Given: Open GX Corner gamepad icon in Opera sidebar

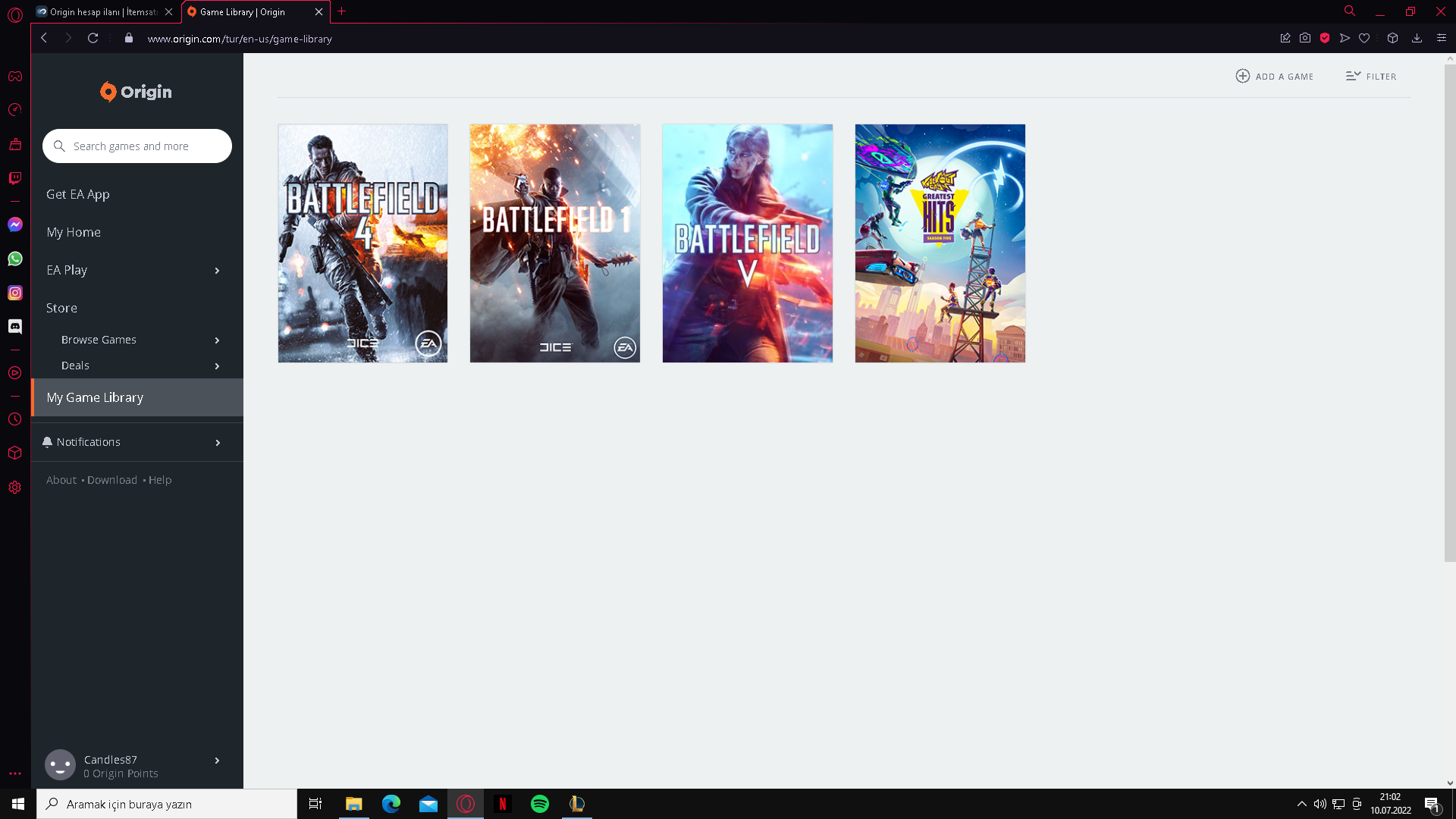Looking at the screenshot, I should coord(15,76).
